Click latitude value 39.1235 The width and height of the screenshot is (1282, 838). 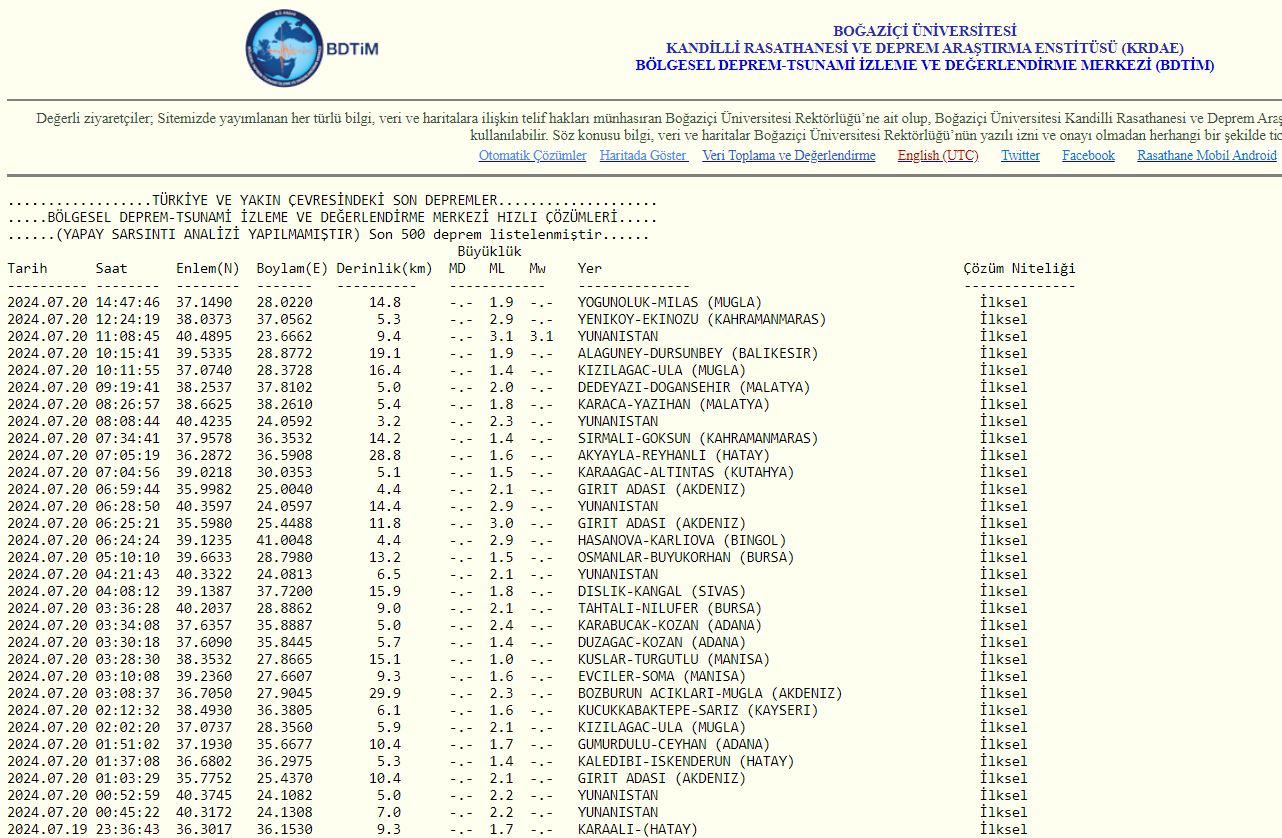(204, 540)
